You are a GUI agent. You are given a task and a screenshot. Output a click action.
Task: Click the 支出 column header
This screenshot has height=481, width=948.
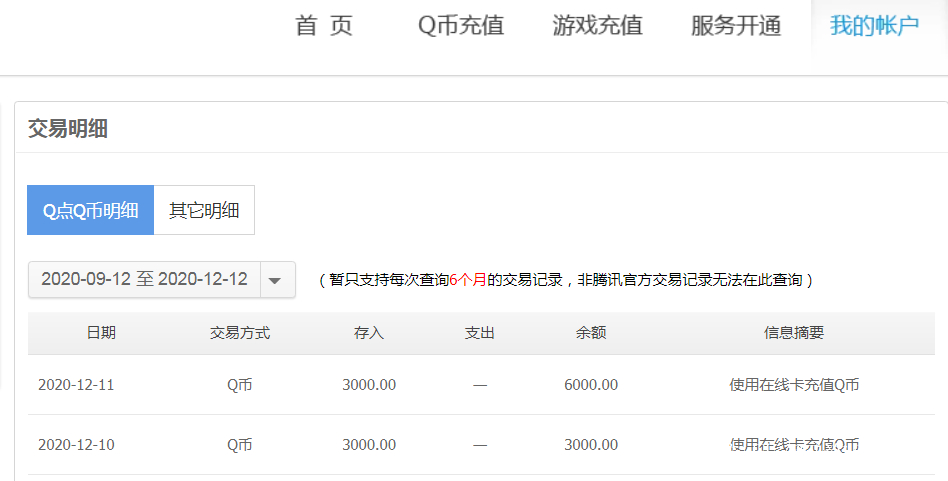coord(479,333)
